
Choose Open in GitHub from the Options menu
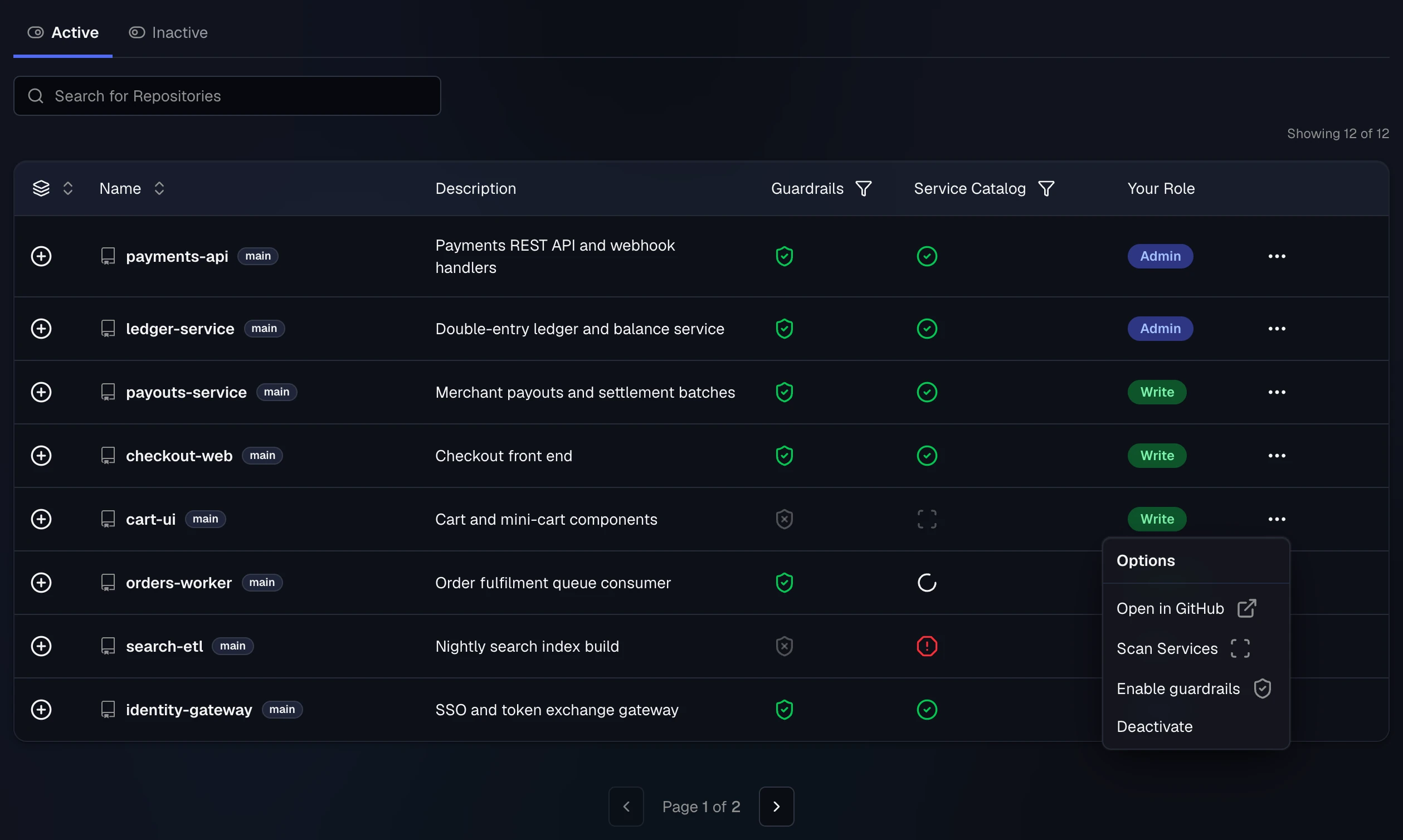pyautogui.click(x=1195, y=608)
